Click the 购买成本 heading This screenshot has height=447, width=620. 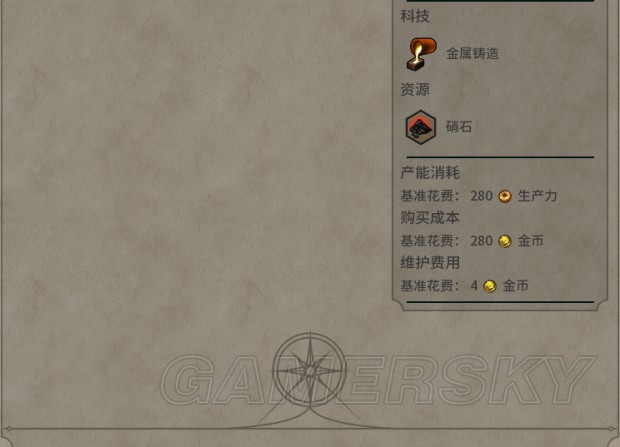(430, 218)
